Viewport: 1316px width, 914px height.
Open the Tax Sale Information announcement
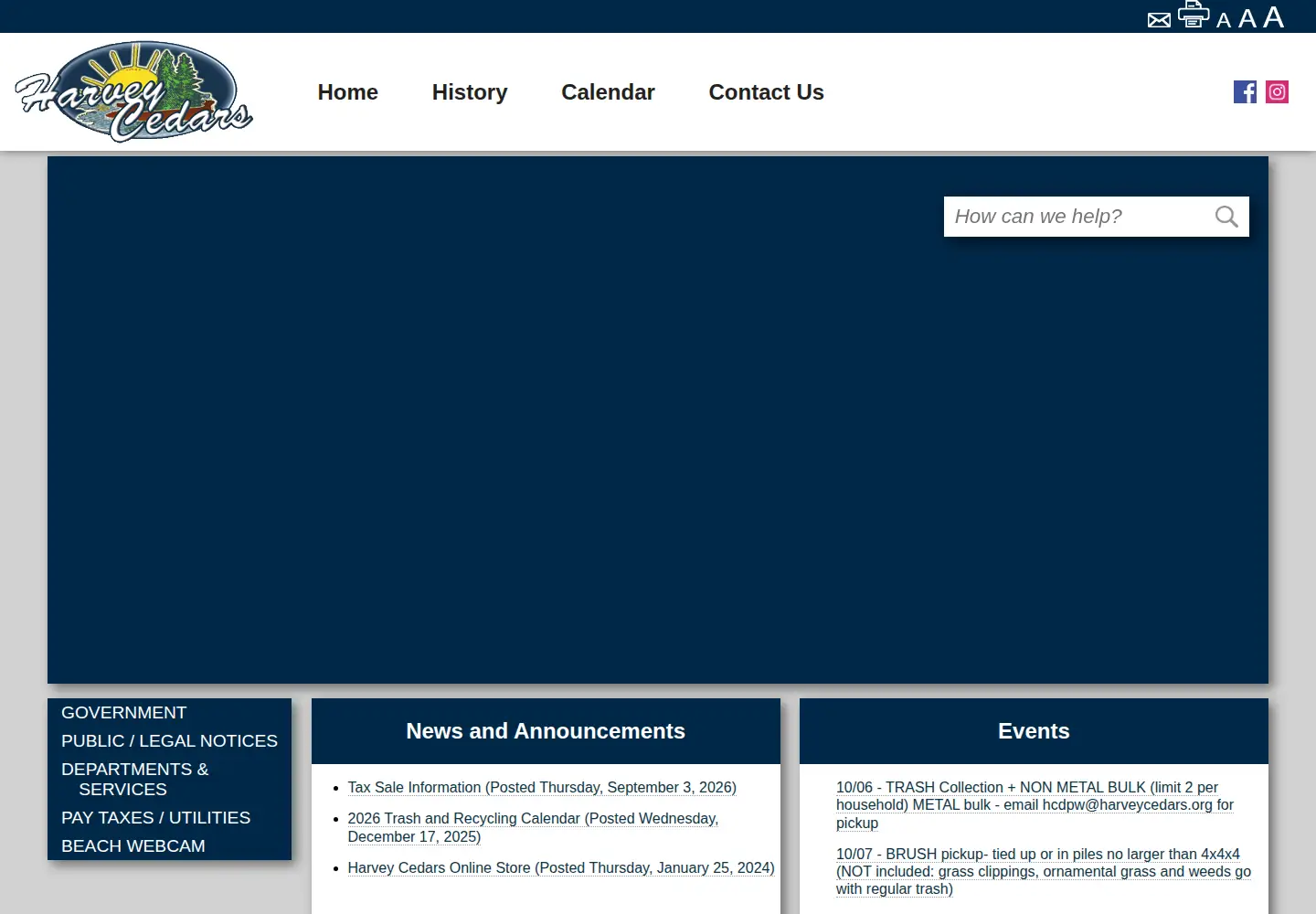542,788
